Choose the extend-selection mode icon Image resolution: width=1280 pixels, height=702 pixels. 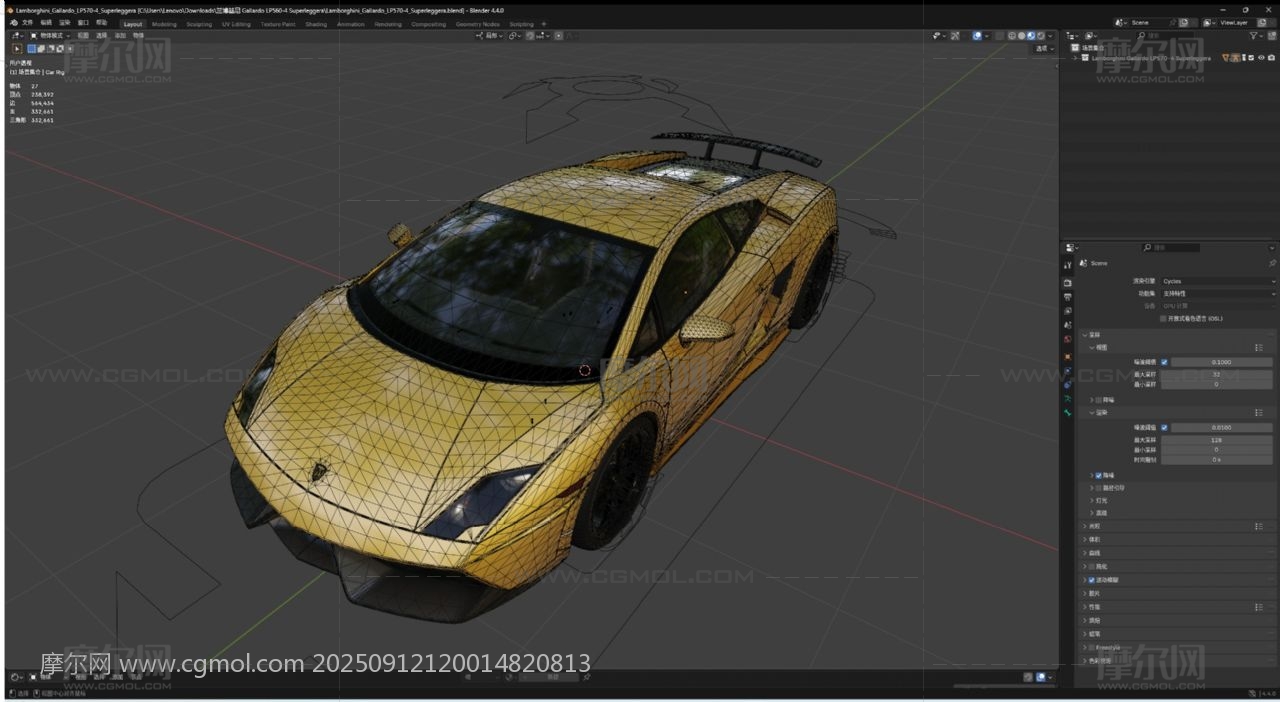(41, 48)
